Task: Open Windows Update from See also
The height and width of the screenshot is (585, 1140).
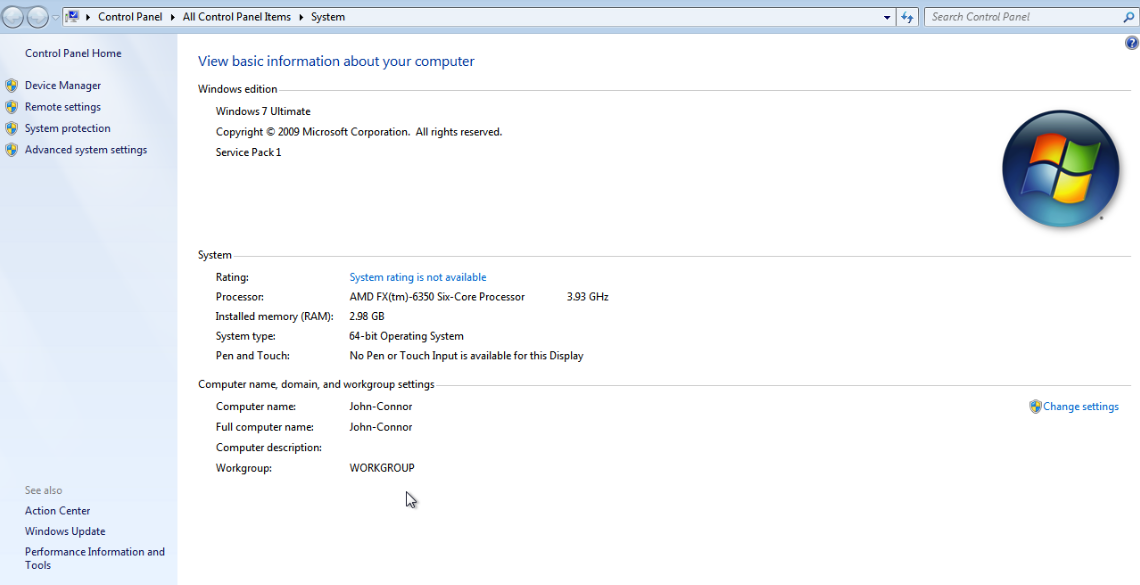Action: click(x=64, y=531)
